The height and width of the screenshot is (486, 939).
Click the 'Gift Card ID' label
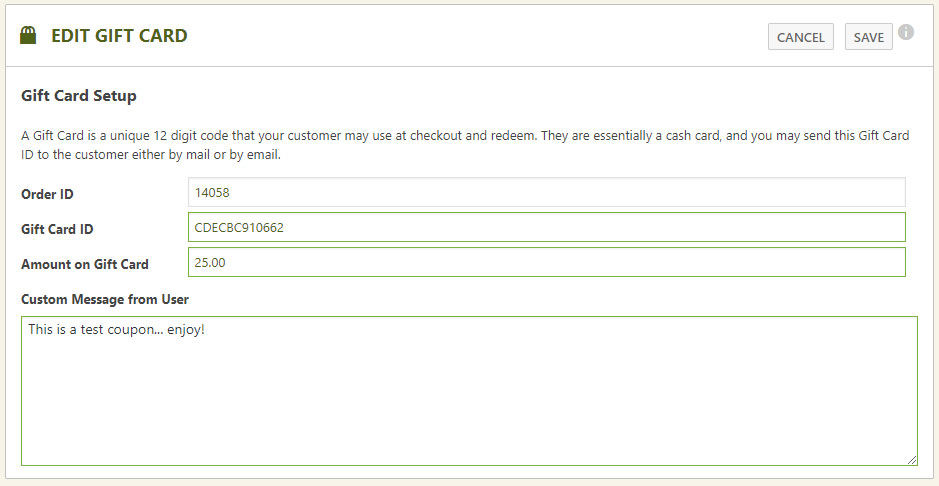pos(57,229)
